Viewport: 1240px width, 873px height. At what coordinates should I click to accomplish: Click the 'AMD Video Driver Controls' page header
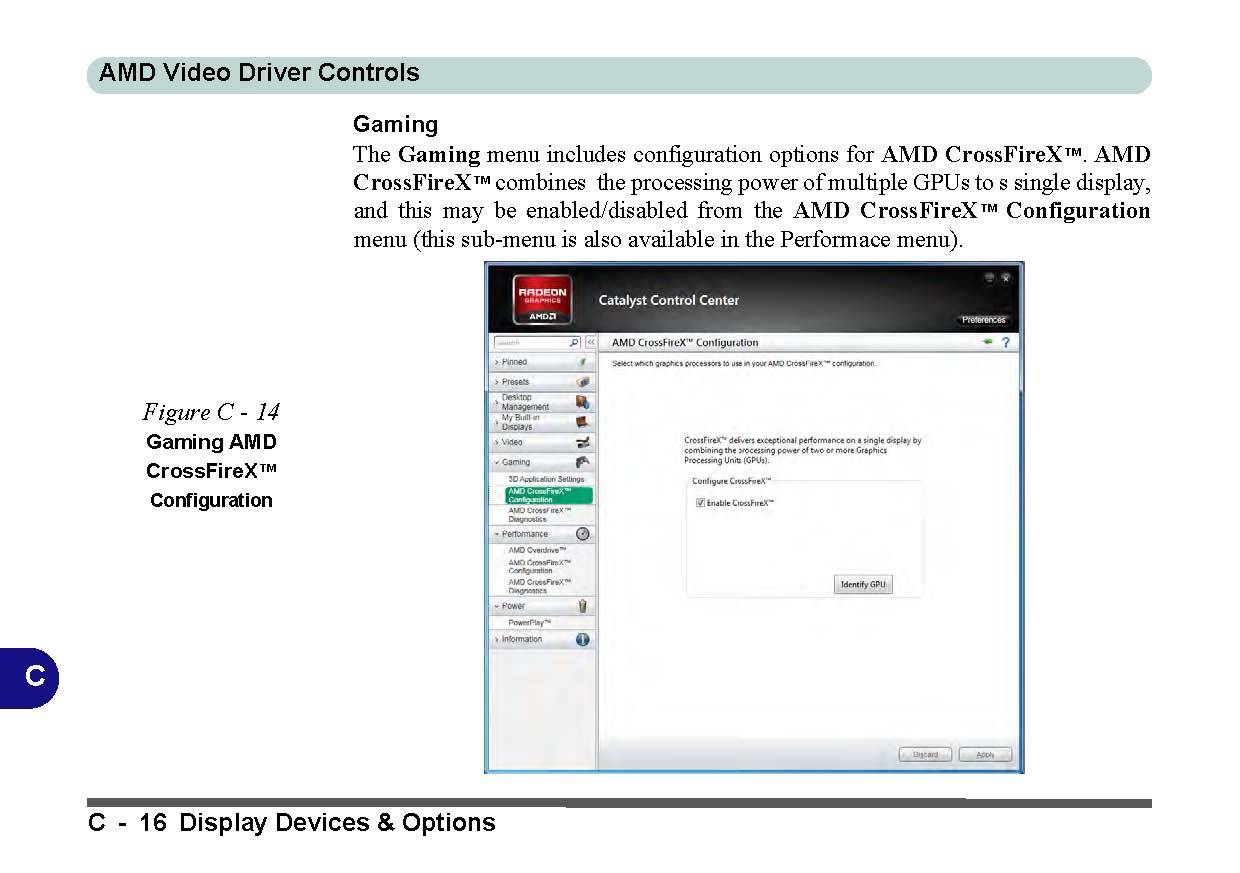pyautogui.click(x=259, y=73)
